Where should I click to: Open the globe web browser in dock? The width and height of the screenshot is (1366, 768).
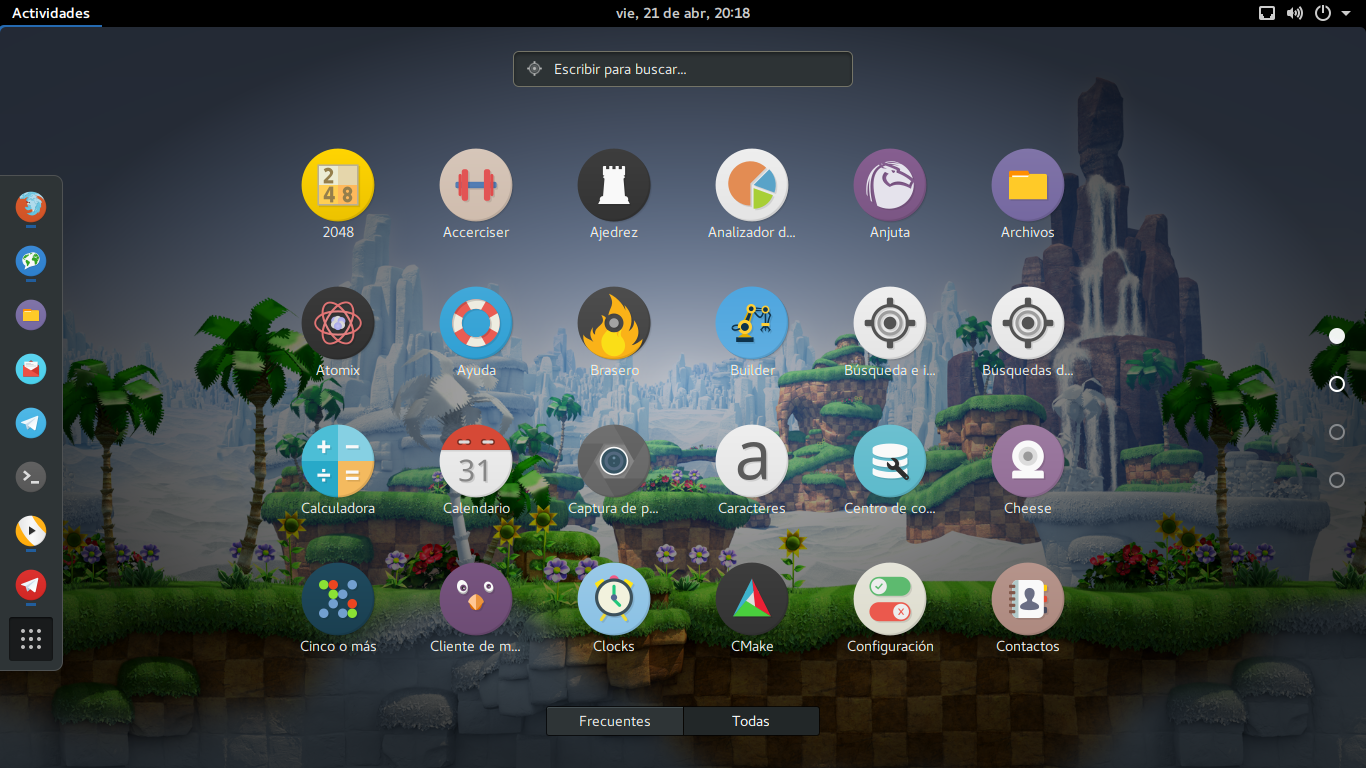[31, 261]
